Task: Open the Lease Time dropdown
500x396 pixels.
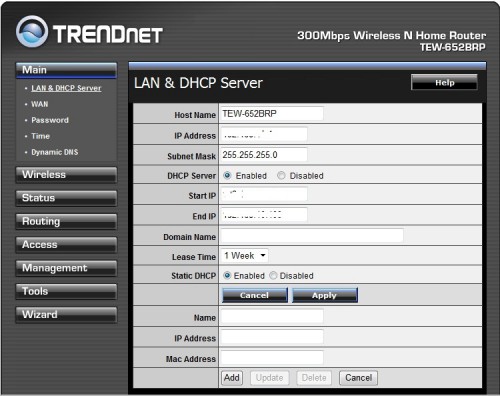Action: 244,256
